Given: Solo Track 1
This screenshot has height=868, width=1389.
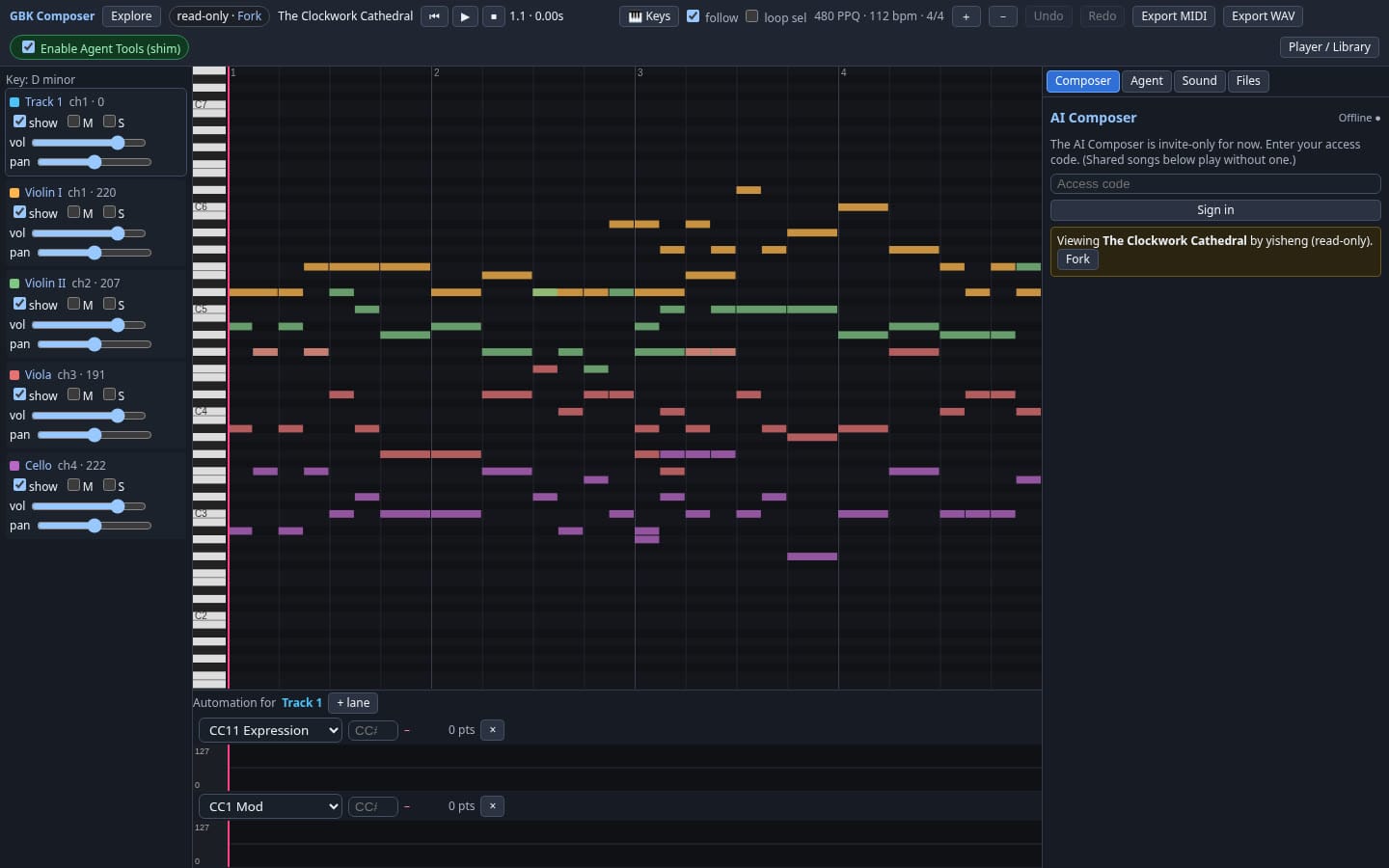Looking at the screenshot, I should [109, 122].
